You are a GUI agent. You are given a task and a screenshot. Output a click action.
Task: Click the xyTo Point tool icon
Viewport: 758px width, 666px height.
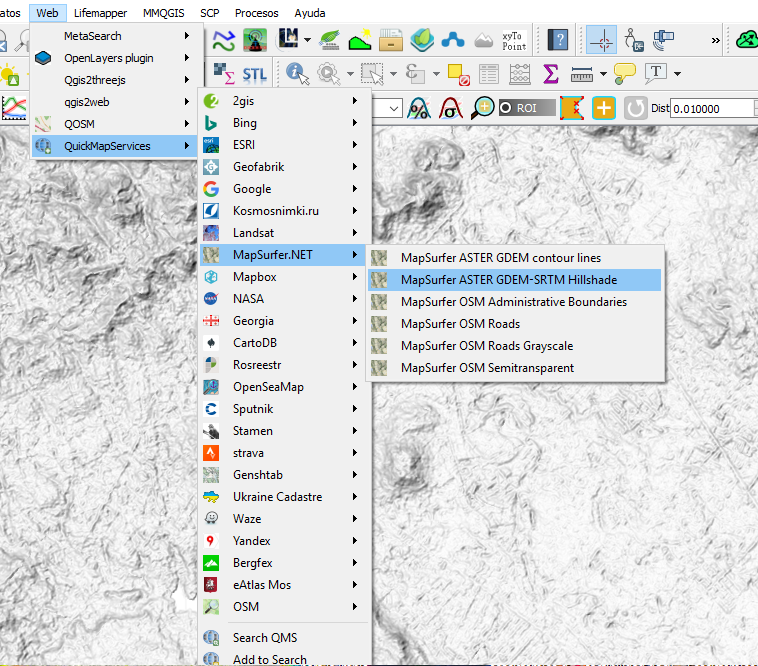(x=514, y=41)
